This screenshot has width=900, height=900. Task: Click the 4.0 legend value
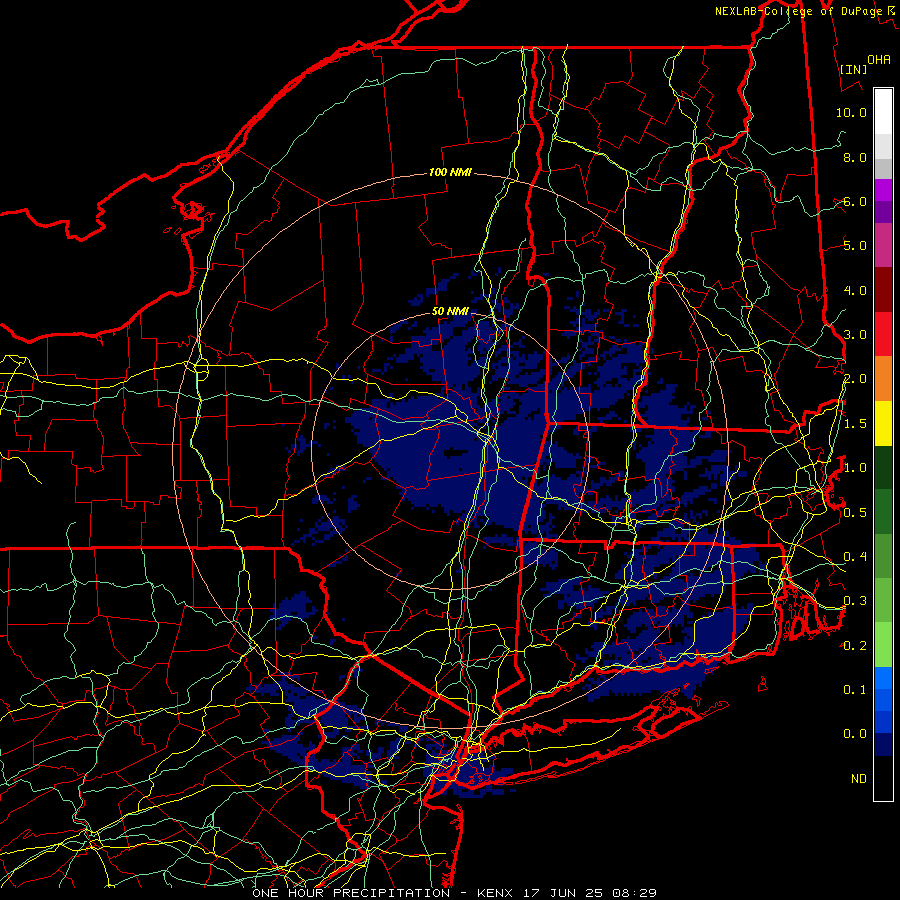(855, 290)
